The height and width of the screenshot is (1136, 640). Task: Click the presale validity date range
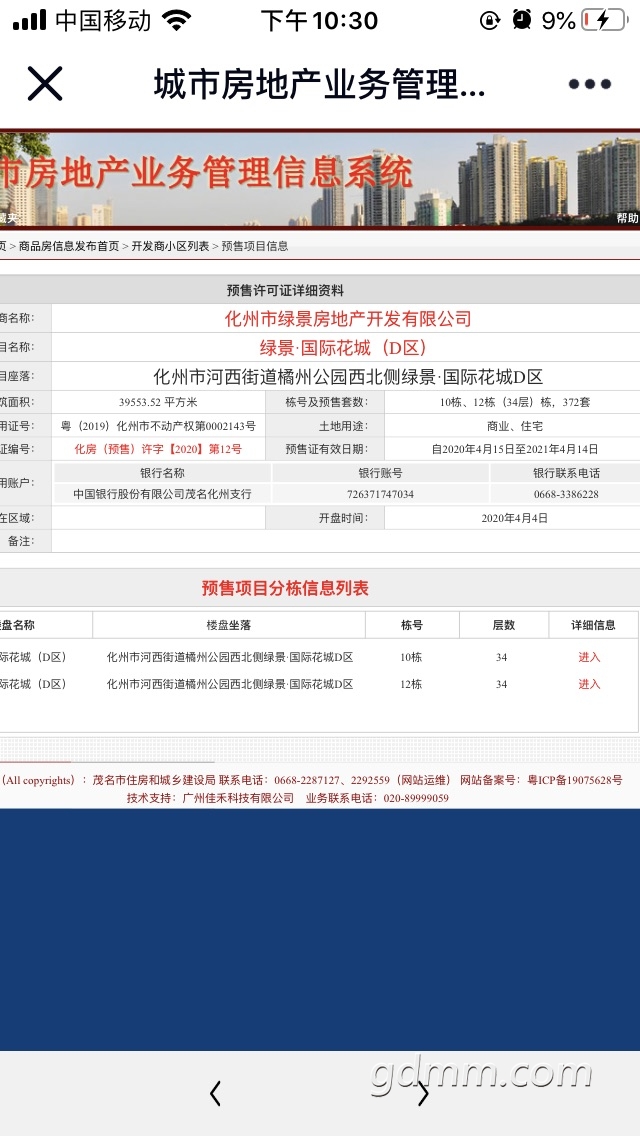(515, 449)
